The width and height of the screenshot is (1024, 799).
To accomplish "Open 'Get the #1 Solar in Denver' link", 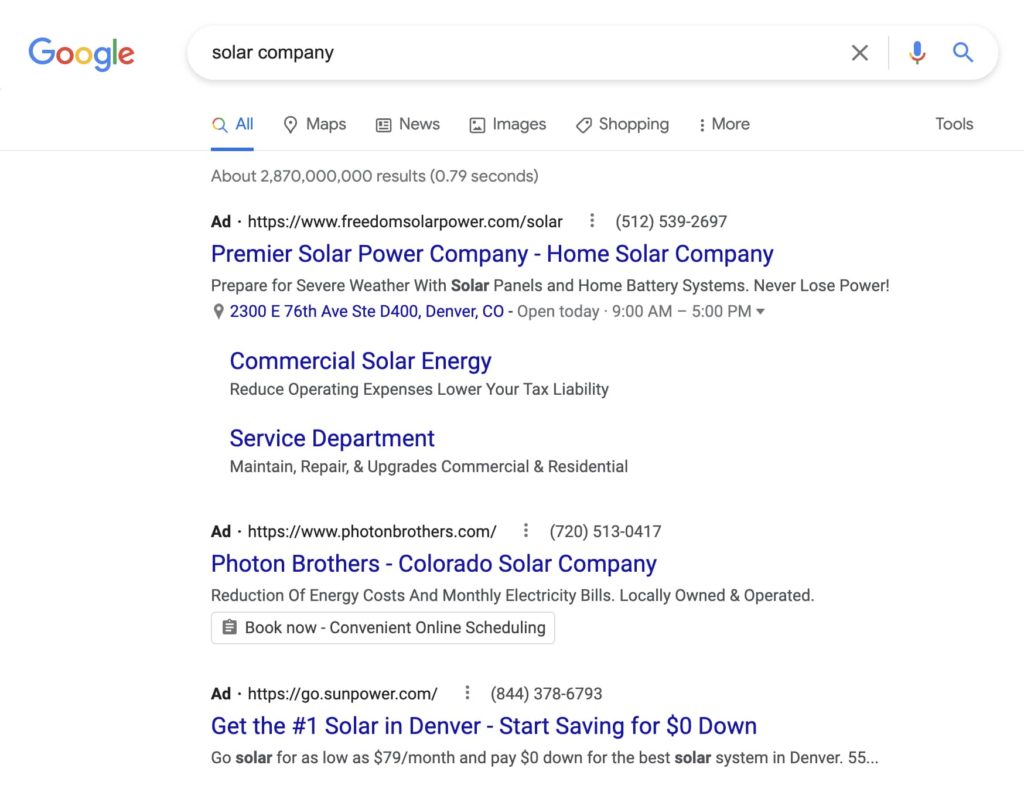I will (484, 726).
